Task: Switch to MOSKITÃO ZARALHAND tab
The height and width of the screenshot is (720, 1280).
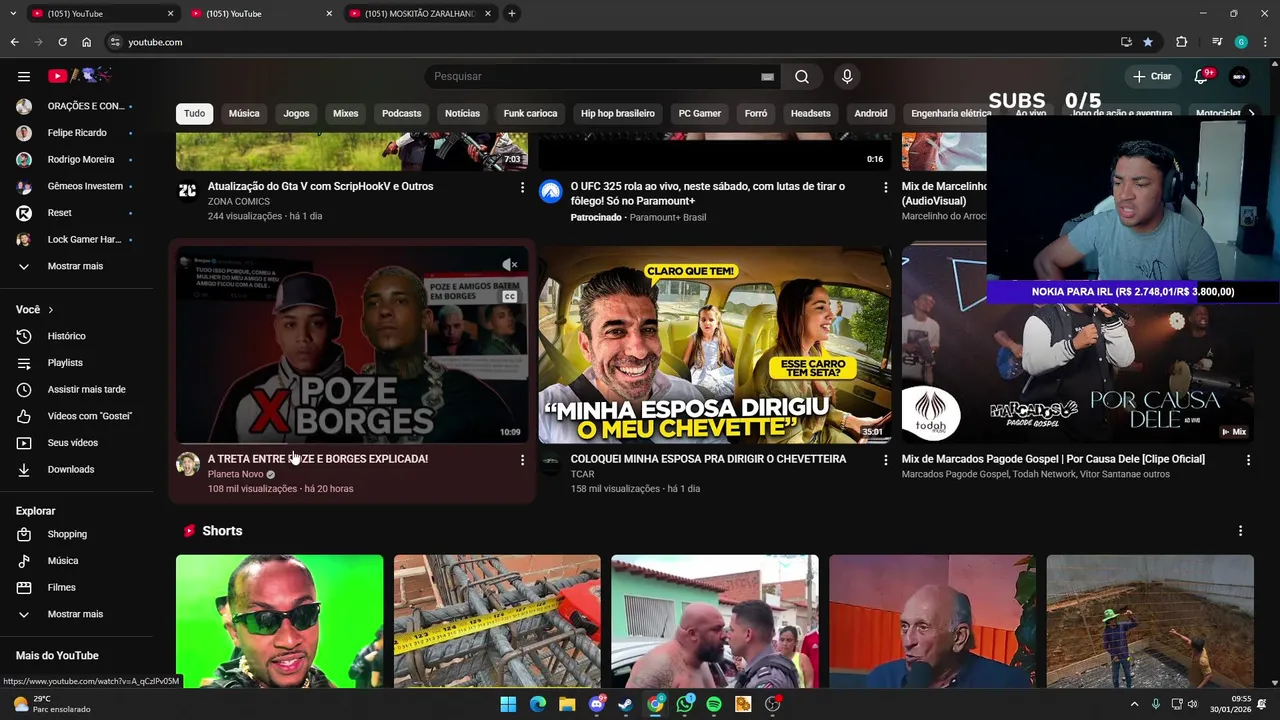Action: (420, 13)
